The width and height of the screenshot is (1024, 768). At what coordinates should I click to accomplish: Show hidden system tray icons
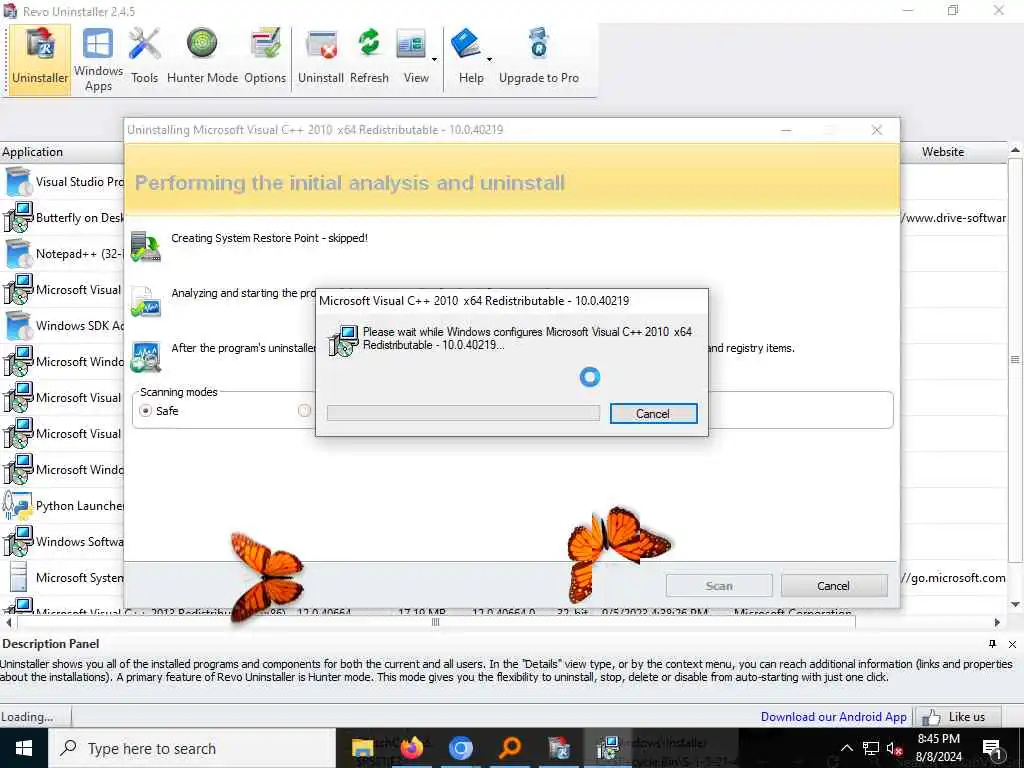(x=846, y=748)
